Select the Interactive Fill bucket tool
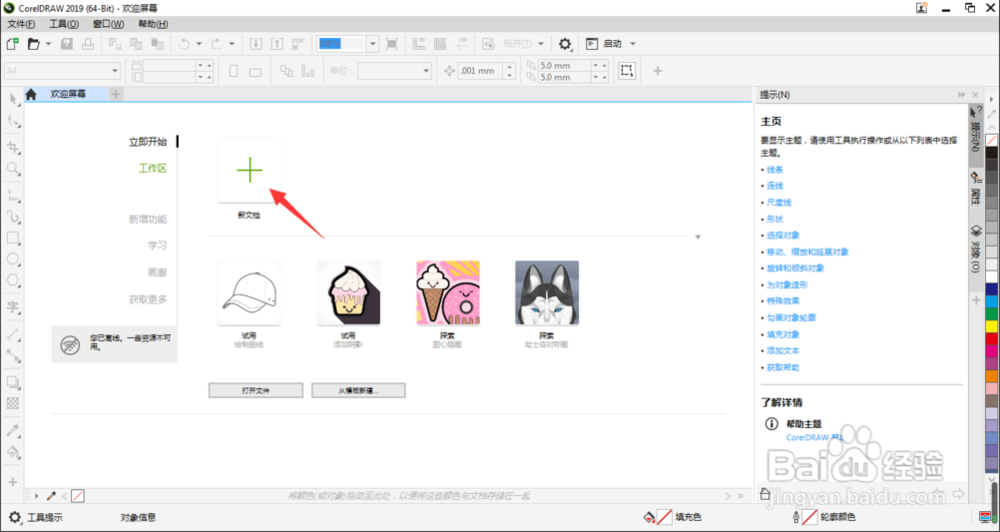Image resolution: width=1000 pixels, height=532 pixels. pos(13,452)
